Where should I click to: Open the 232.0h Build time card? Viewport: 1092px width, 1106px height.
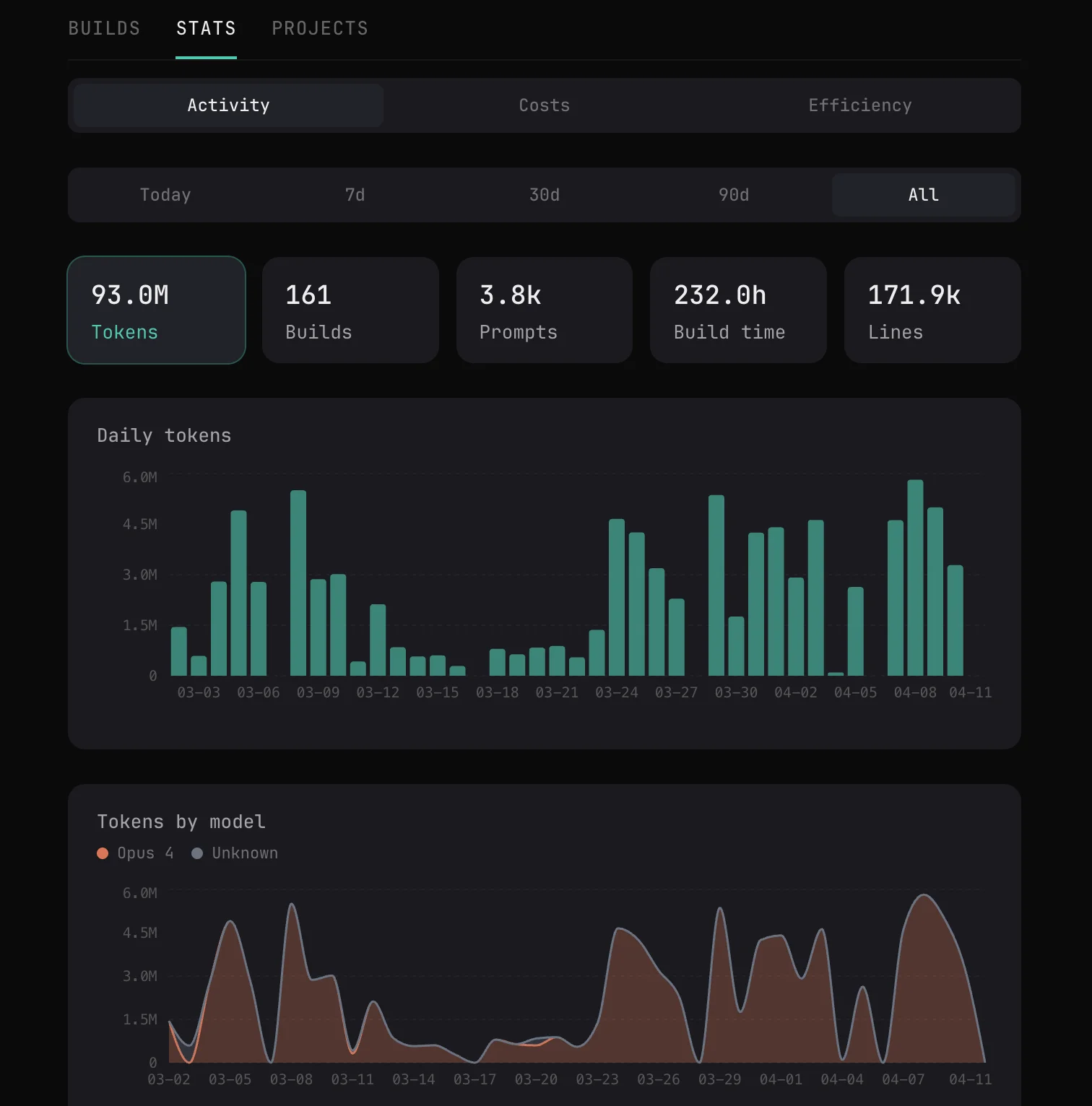738,310
